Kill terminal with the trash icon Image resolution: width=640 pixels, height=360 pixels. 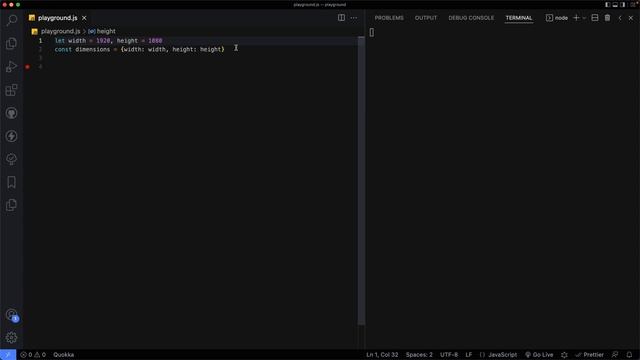coord(607,18)
